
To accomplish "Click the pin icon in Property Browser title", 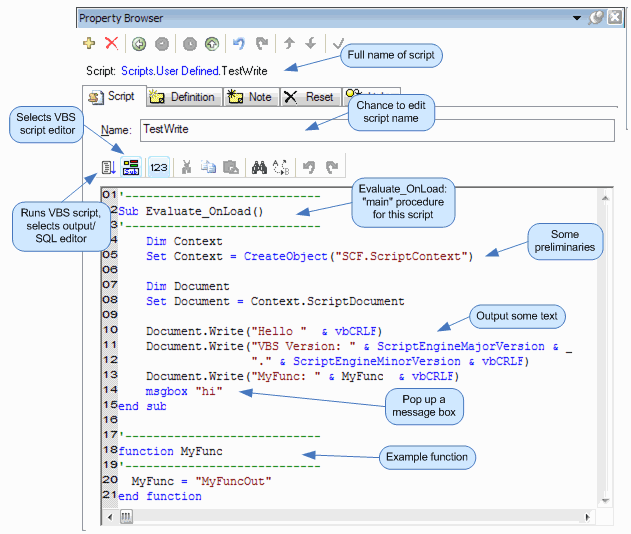I will [596, 18].
